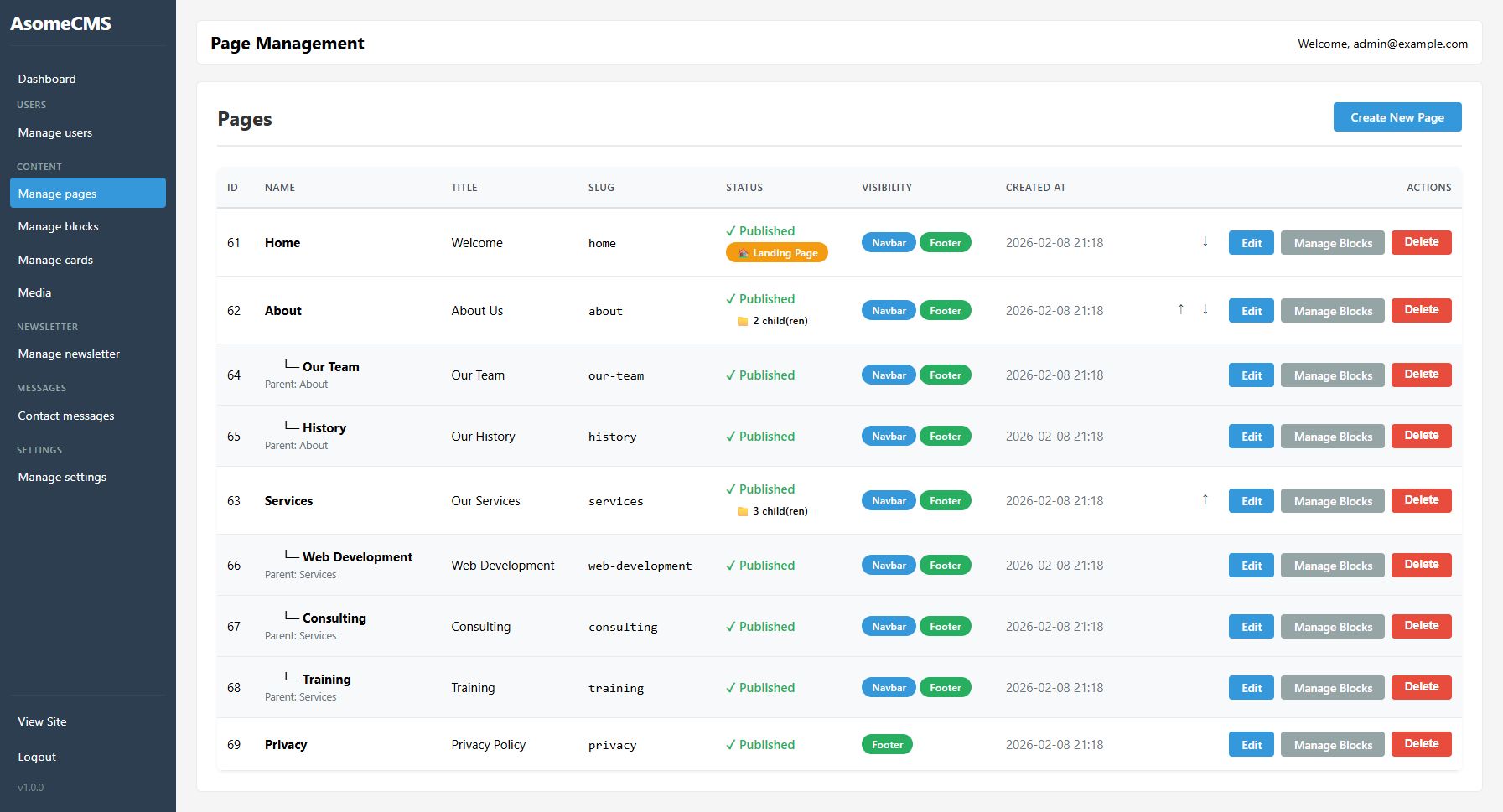
Task: Edit the Our Team page
Action: [x=1251, y=375]
